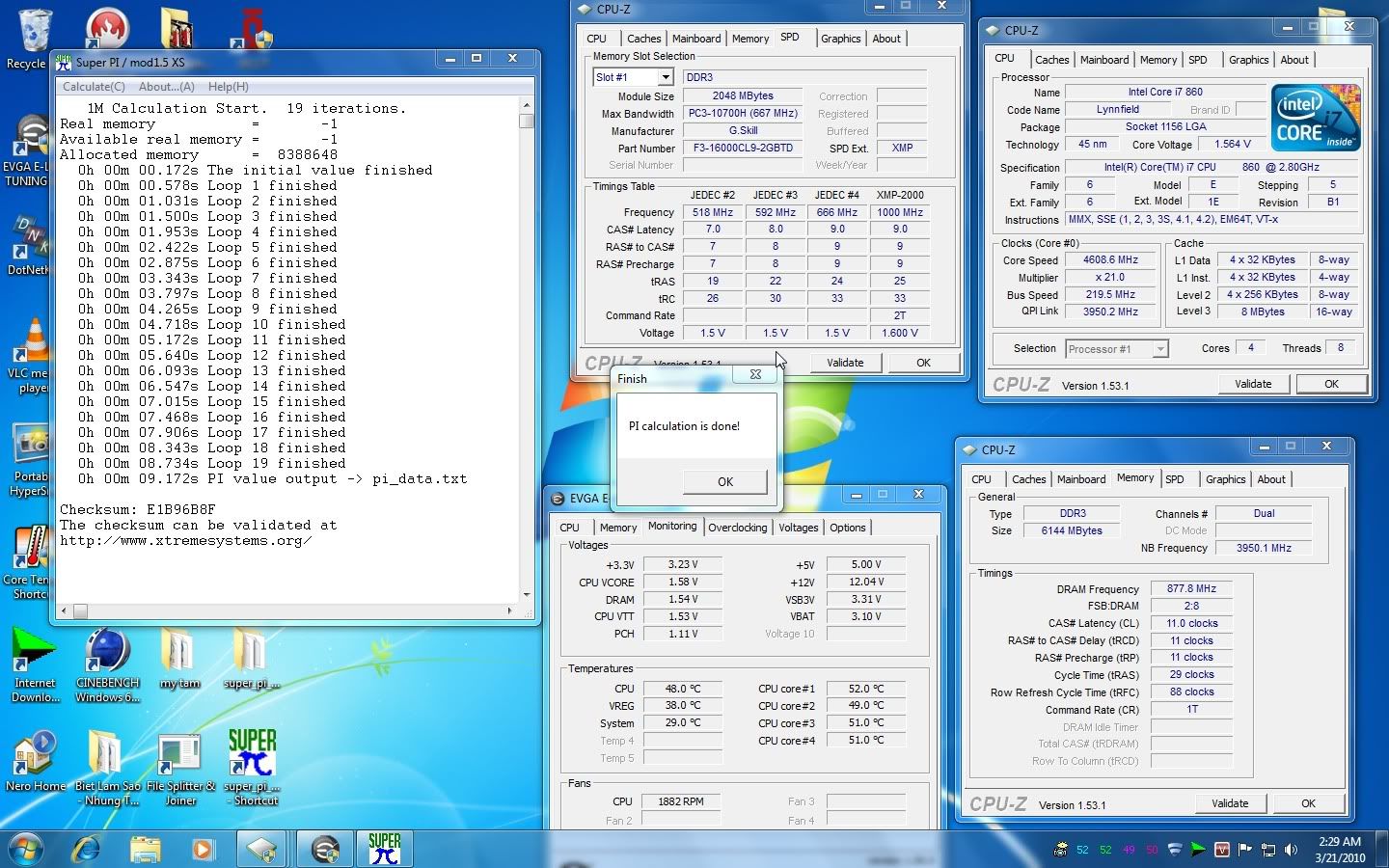Click OK in the SPD CPU-Z window
This screenshot has height=868, width=1389.
coord(923,363)
